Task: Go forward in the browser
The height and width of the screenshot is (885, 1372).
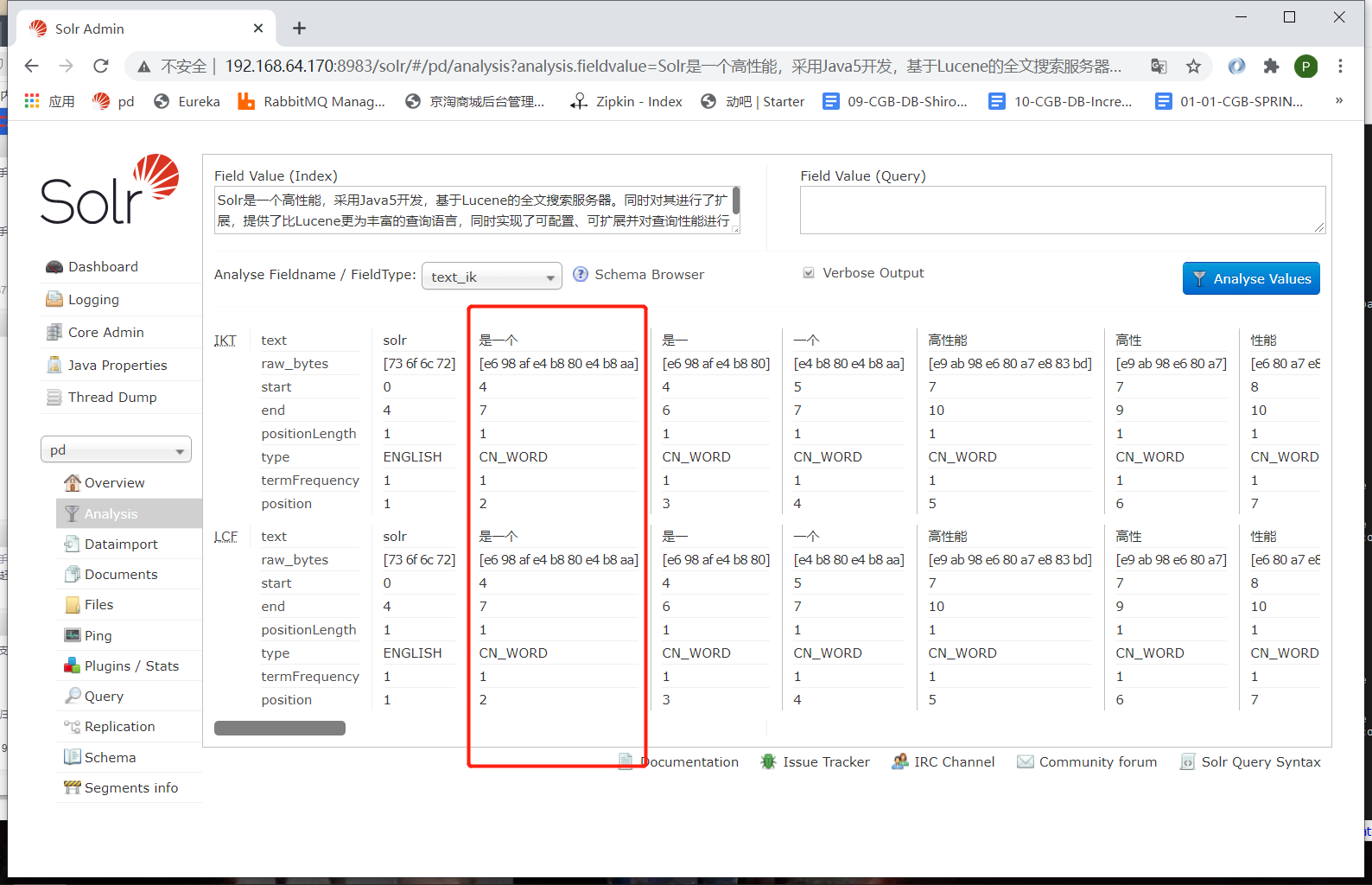Action: [x=67, y=66]
